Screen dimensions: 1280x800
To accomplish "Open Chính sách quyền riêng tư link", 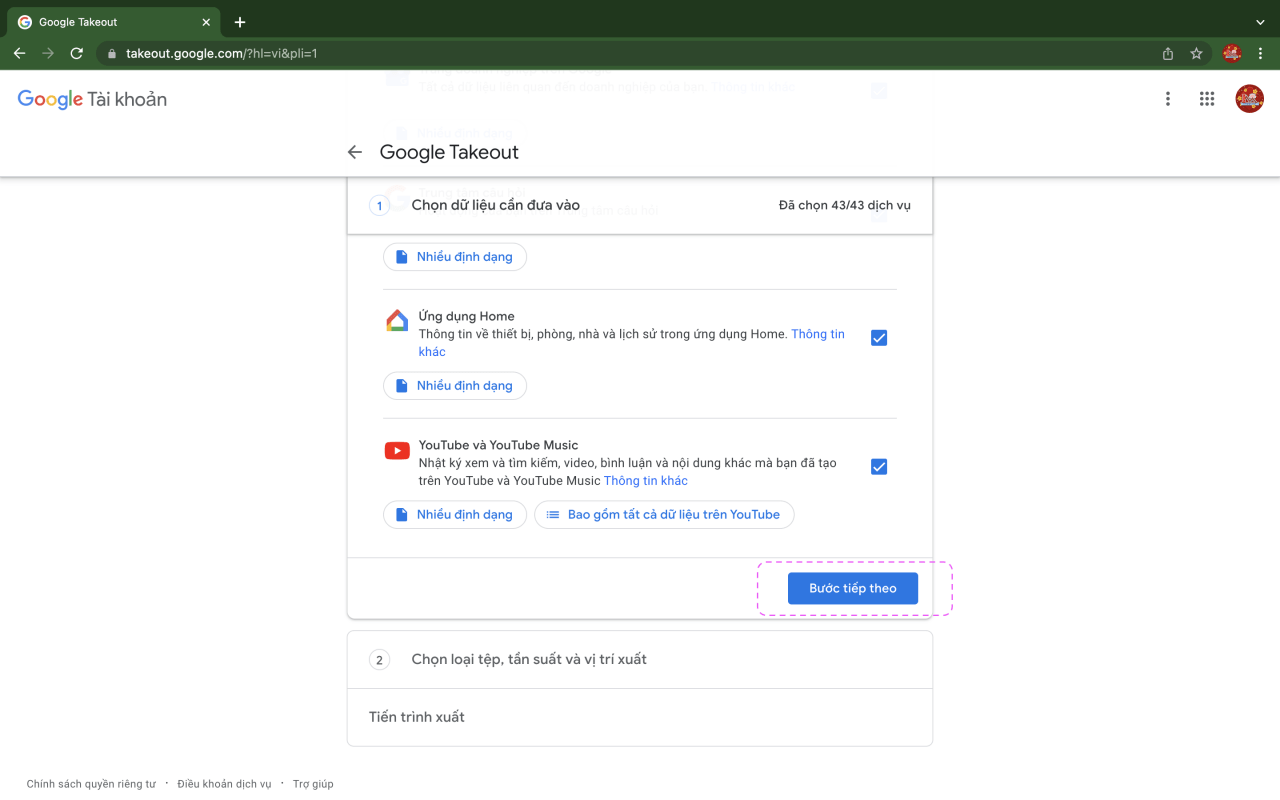I will 91,784.
